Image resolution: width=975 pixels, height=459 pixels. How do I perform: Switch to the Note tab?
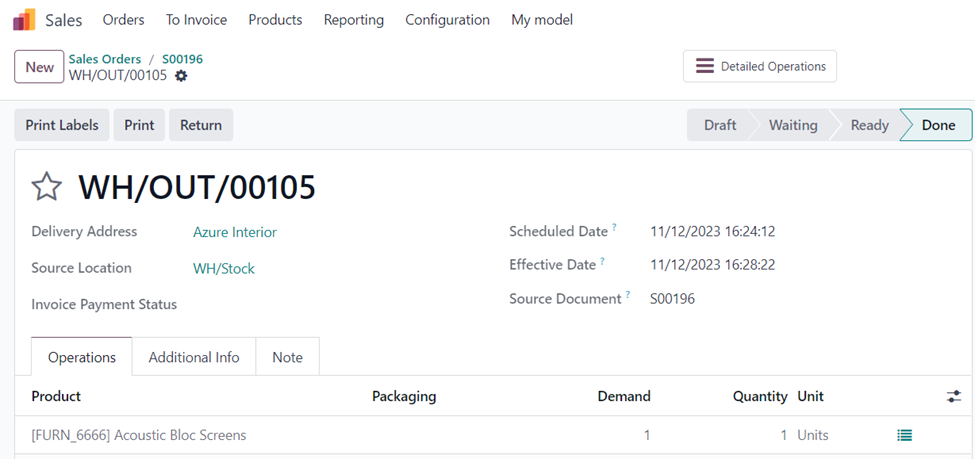click(287, 357)
